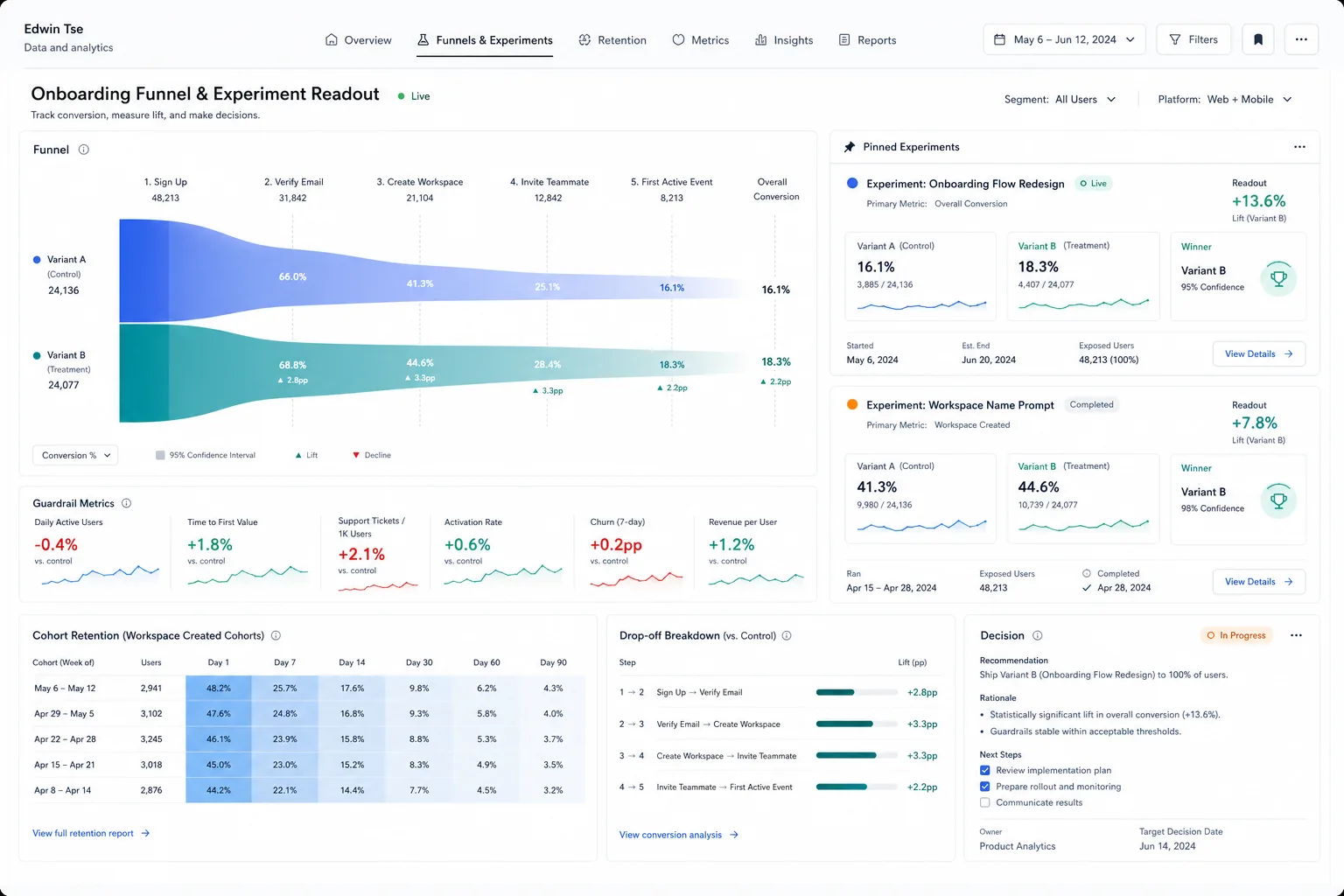The height and width of the screenshot is (896, 1344).
Task: Click the Retention tab icon
Action: click(584, 39)
